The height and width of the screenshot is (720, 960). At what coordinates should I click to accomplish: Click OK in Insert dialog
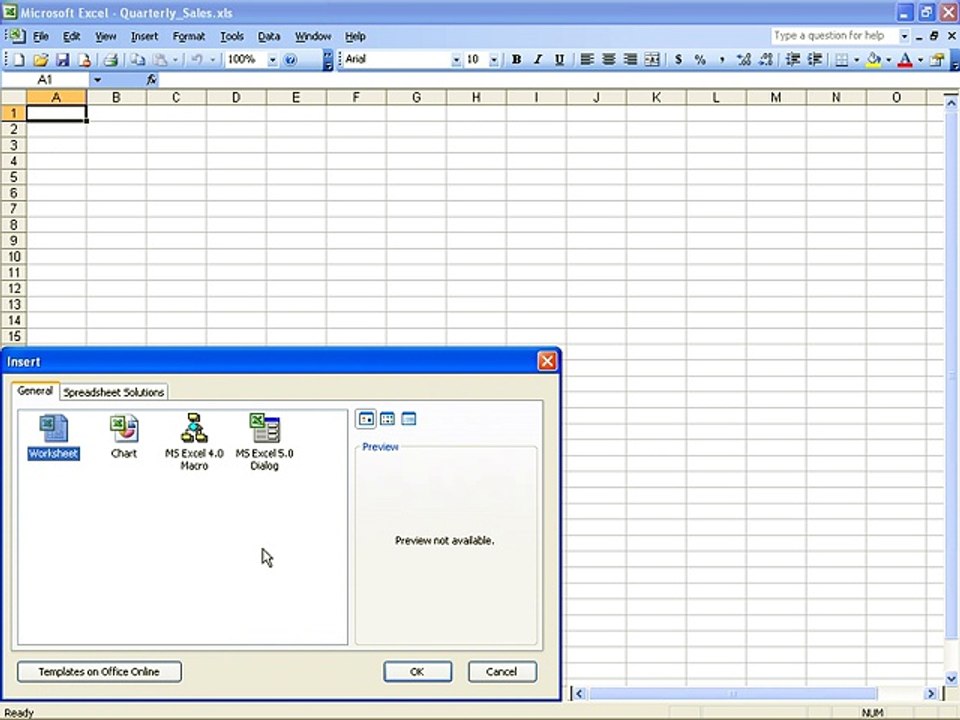click(x=418, y=672)
